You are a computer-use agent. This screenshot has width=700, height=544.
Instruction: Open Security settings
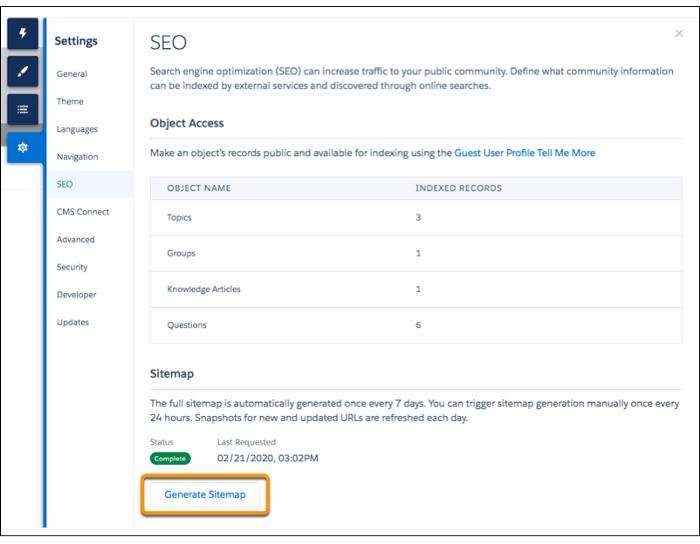(72, 267)
